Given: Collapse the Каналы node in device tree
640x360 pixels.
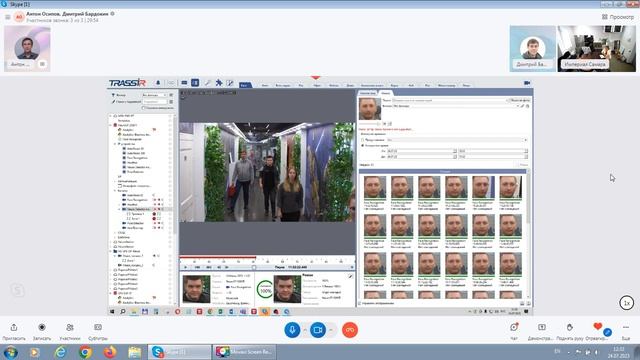Looking at the screenshot, I should tap(115, 191).
